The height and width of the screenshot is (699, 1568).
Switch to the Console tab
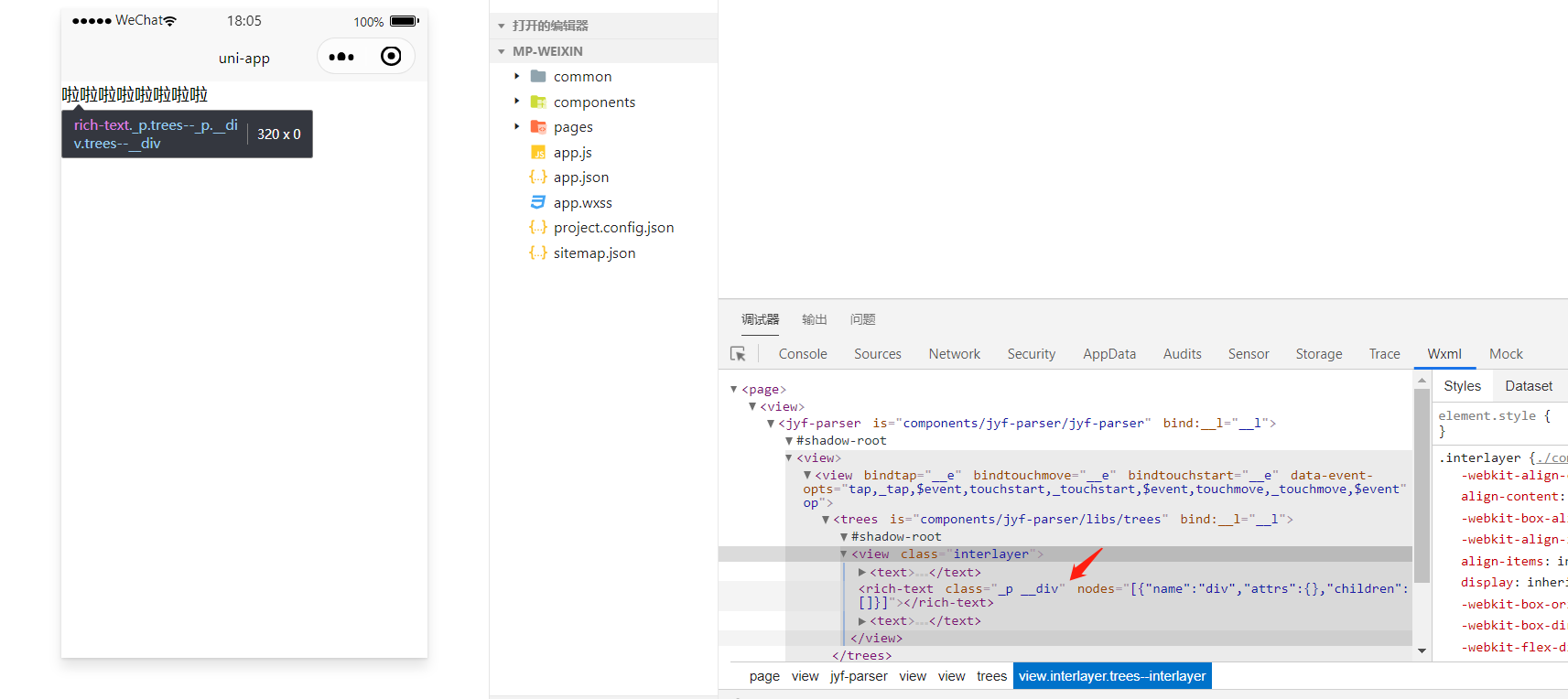[x=803, y=354]
